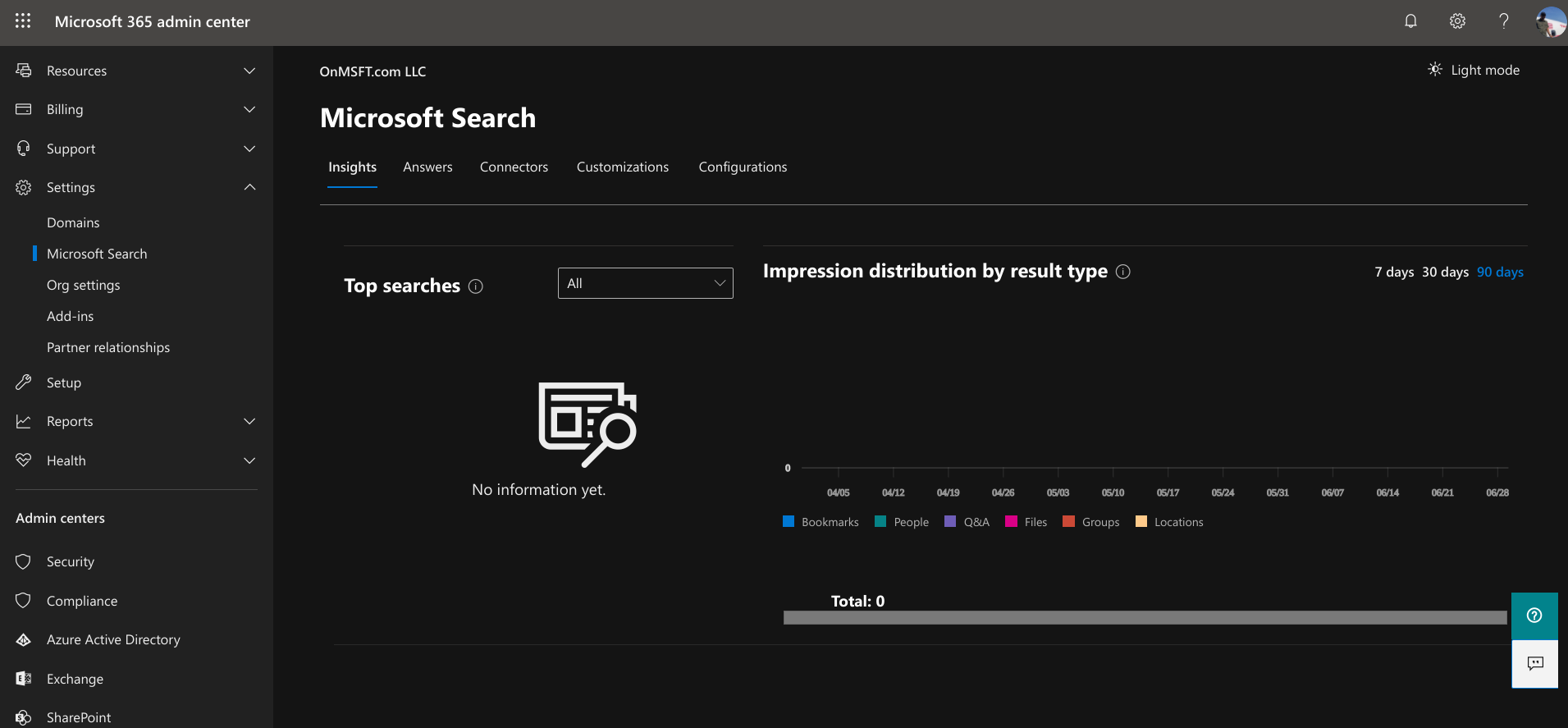Image resolution: width=1568 pixels, height=728 pixels.
Task: Open the teal help assistant button
Action: [1534, 616]
